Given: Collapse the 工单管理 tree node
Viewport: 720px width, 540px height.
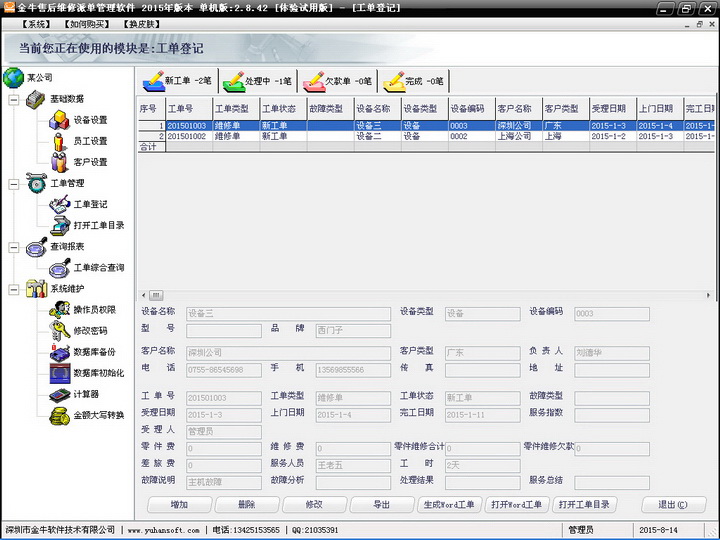Looking at the screenshot, I should point(14,183).
